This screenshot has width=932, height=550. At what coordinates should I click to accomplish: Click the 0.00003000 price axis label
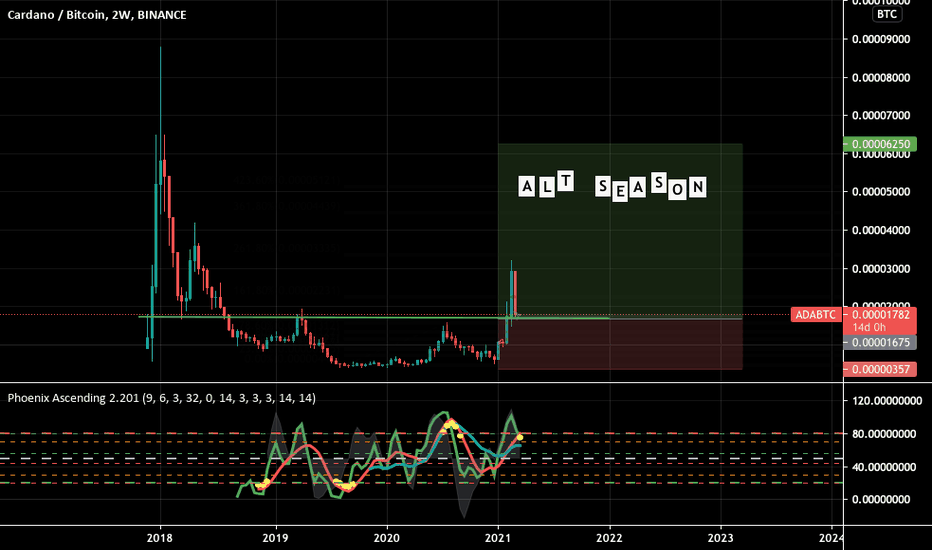pyautogui.click(x=881, y=269)
